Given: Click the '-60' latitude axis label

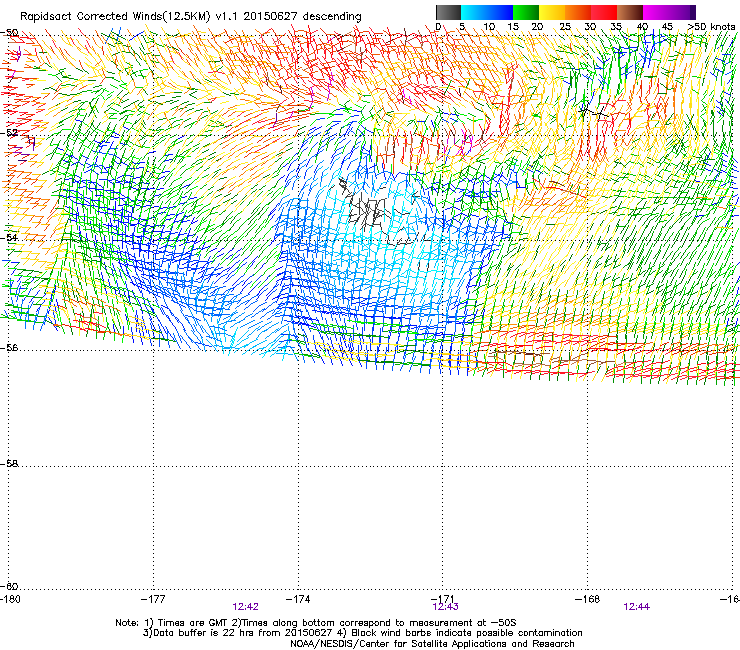Looking at the screenshot, I should click(9, 586).
